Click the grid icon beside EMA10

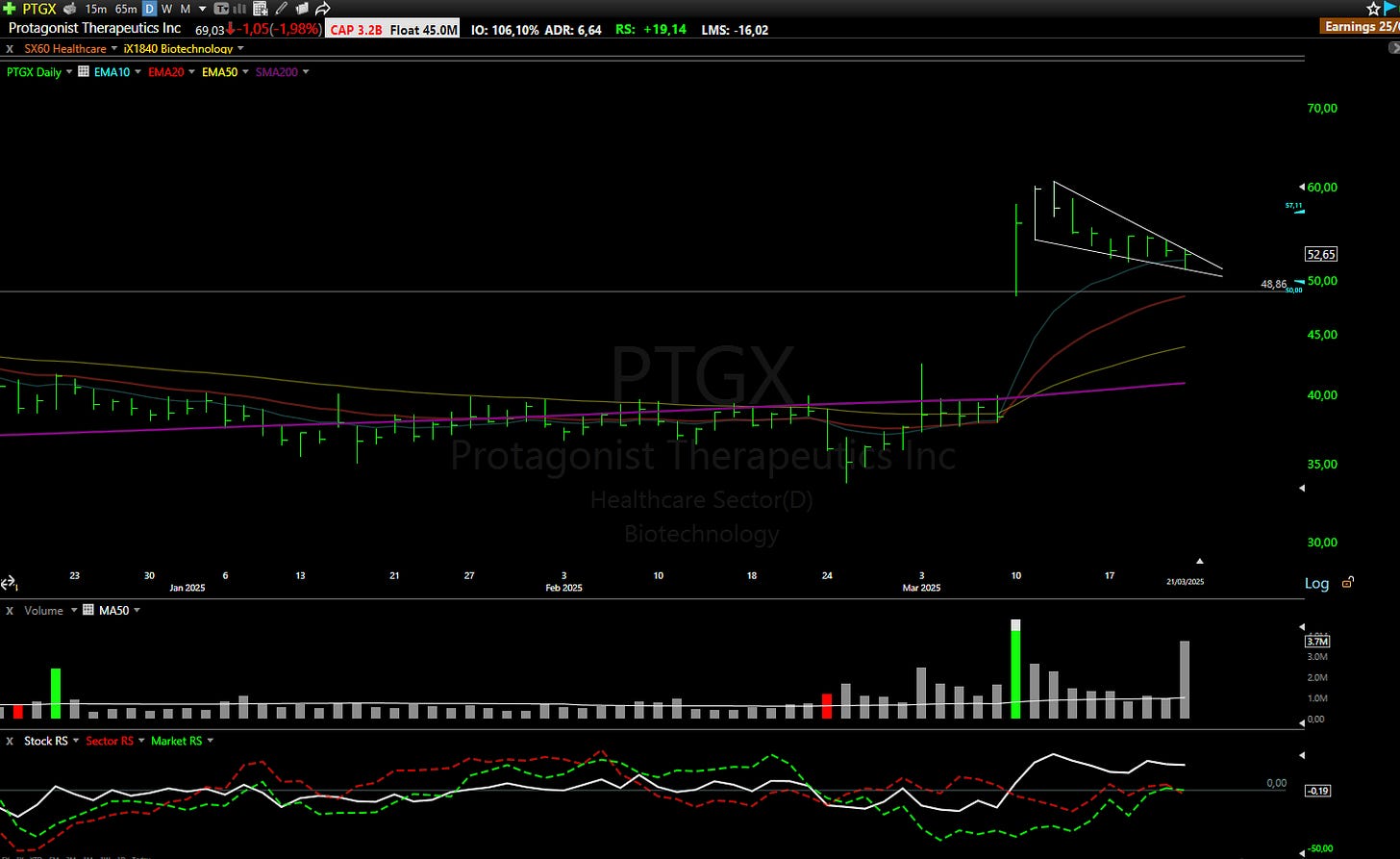(84, 71)
